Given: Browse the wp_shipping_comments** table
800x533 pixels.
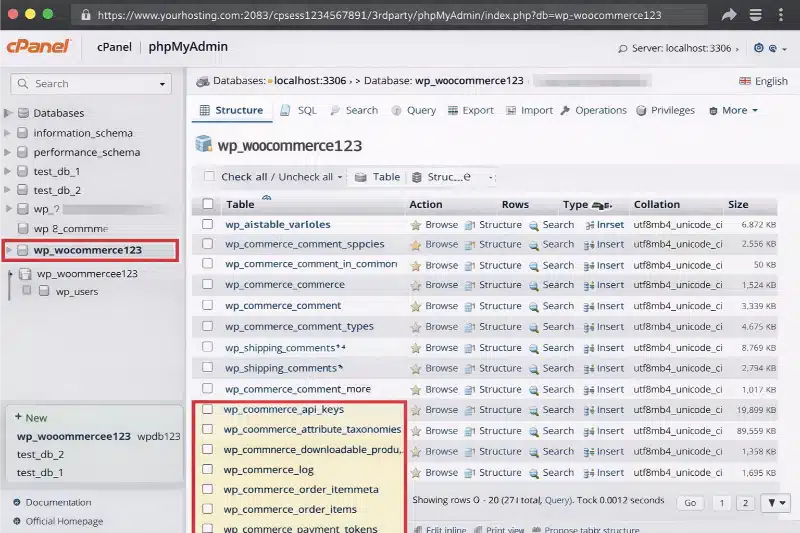Looking at the screenshot, I should 441,348.
